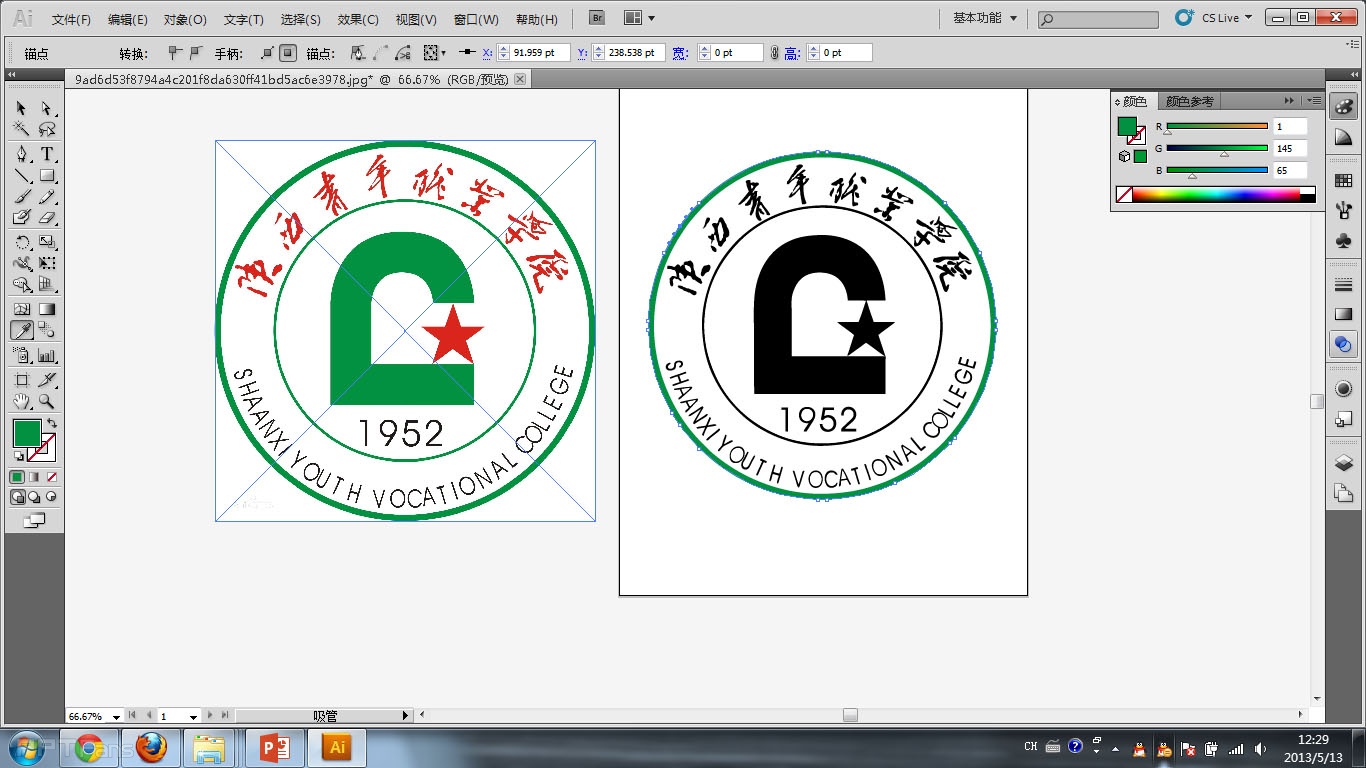This screenshot has width=1366, height=768.
Task: Pick the Magic Wand tool
Action: pos(22,129)
